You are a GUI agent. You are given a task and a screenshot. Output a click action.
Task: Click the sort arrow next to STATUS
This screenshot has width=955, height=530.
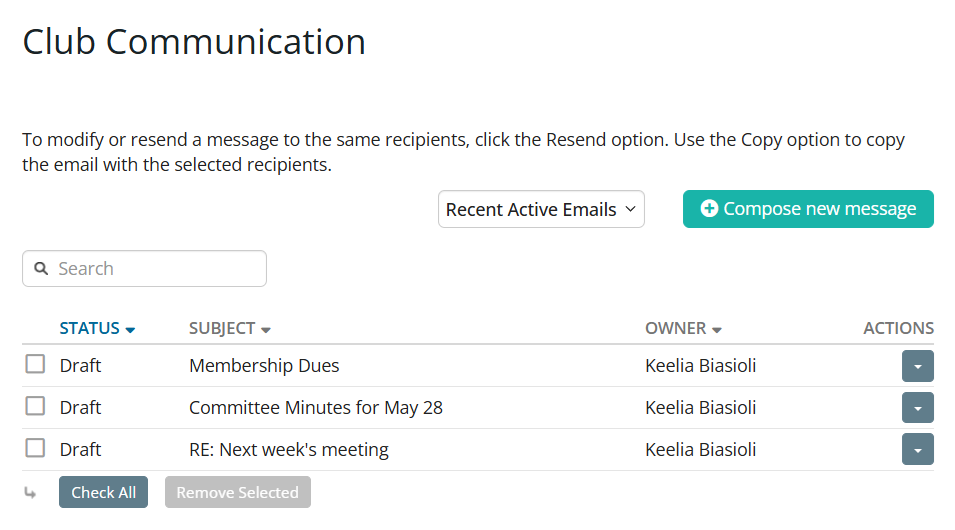[131, 329]
